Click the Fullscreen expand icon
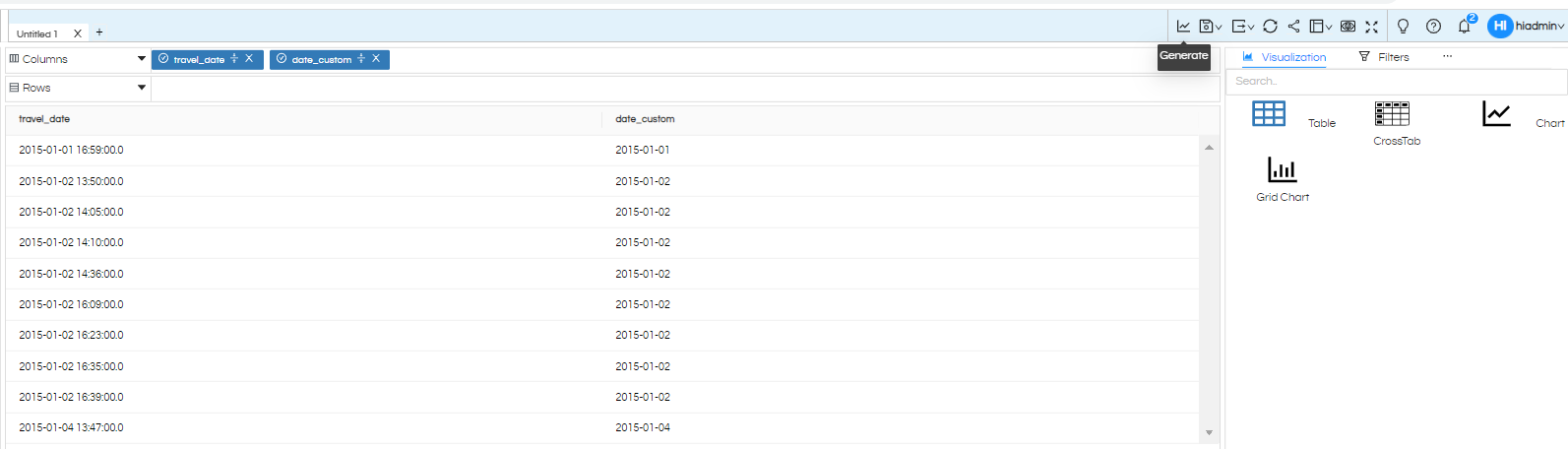 pos(1371,27)
